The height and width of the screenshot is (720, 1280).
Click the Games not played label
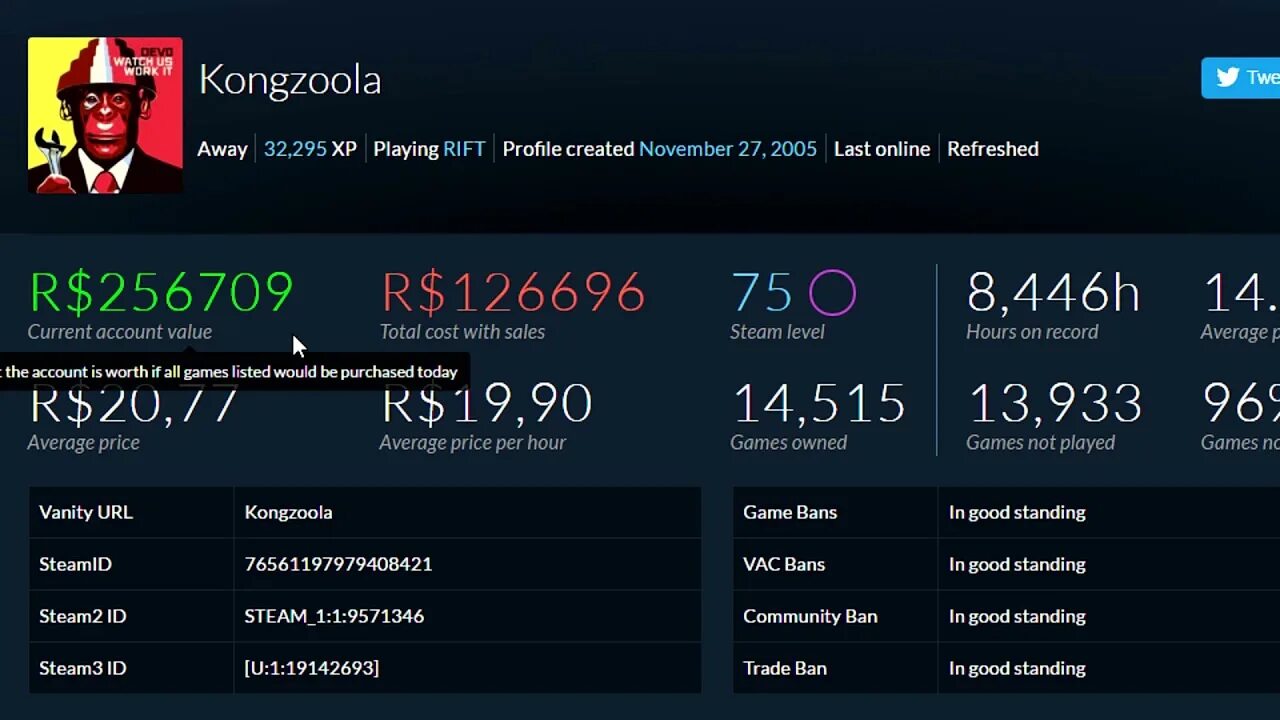[1040, 443]
